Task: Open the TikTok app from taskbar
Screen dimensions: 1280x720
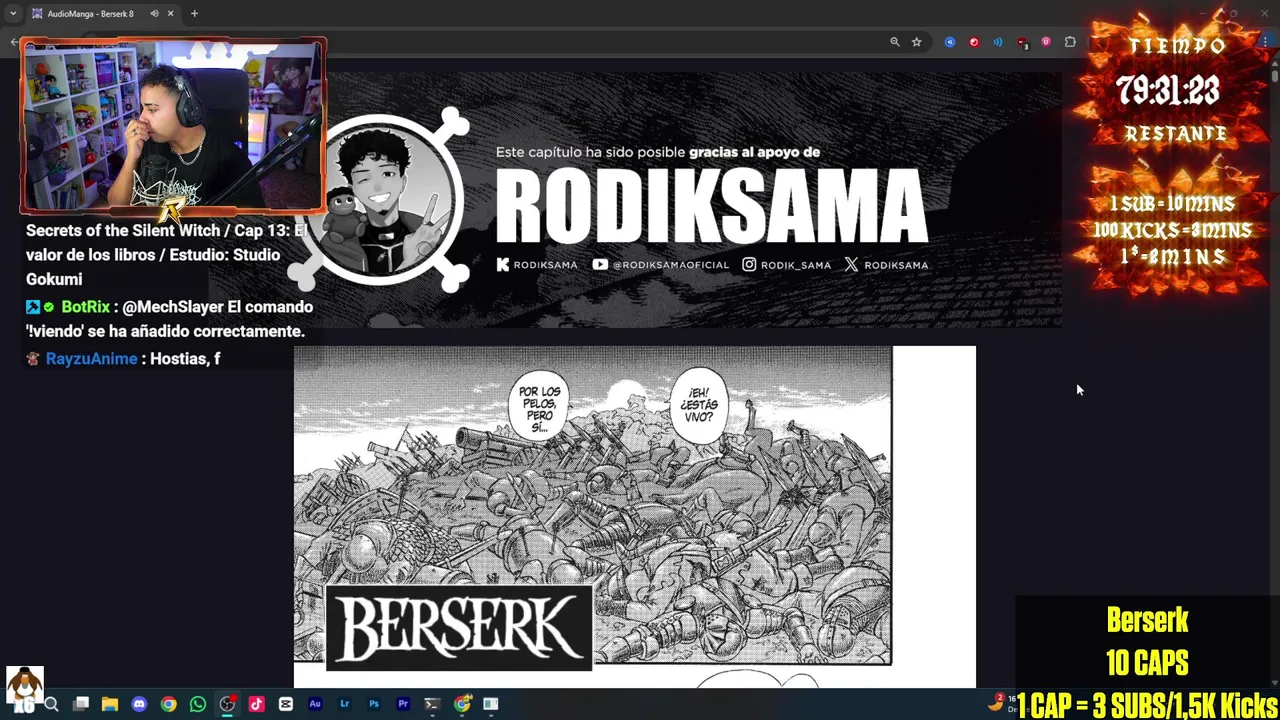Action: [256, 704]
